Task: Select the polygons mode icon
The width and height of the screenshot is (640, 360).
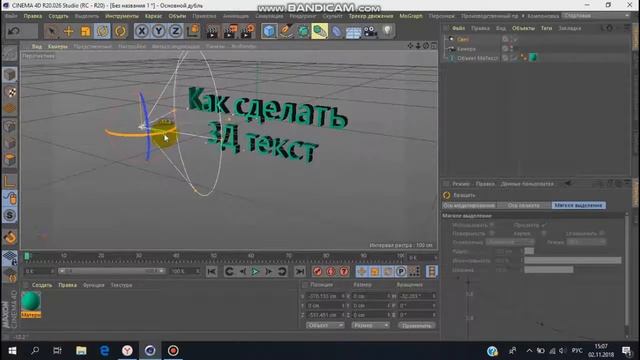Action: coord(10,160)
